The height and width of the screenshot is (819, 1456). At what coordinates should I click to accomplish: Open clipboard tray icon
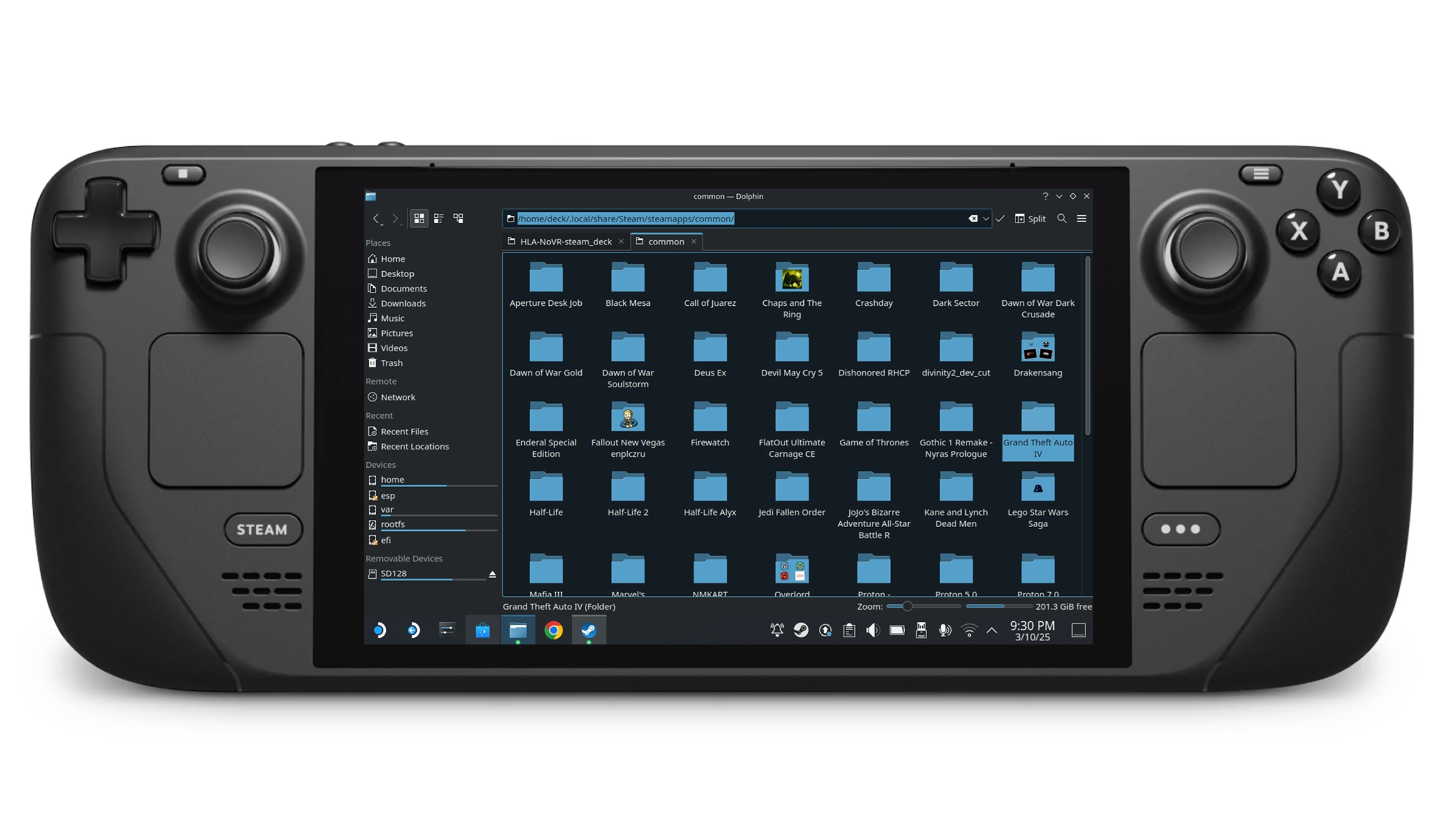point(849,630)
